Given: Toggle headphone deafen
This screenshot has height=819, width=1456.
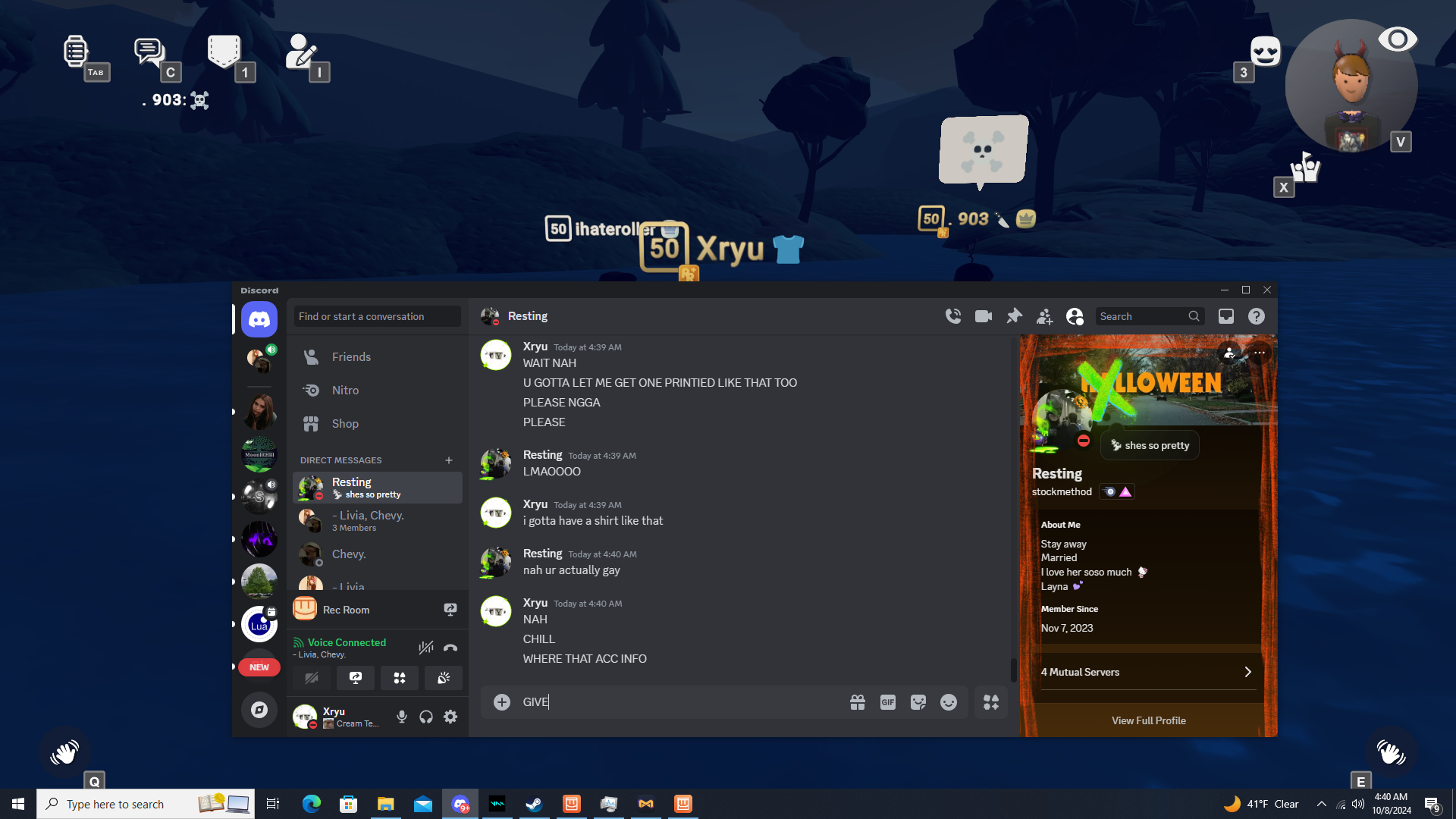Looking at the screenshot, I should tap(426, 717).
